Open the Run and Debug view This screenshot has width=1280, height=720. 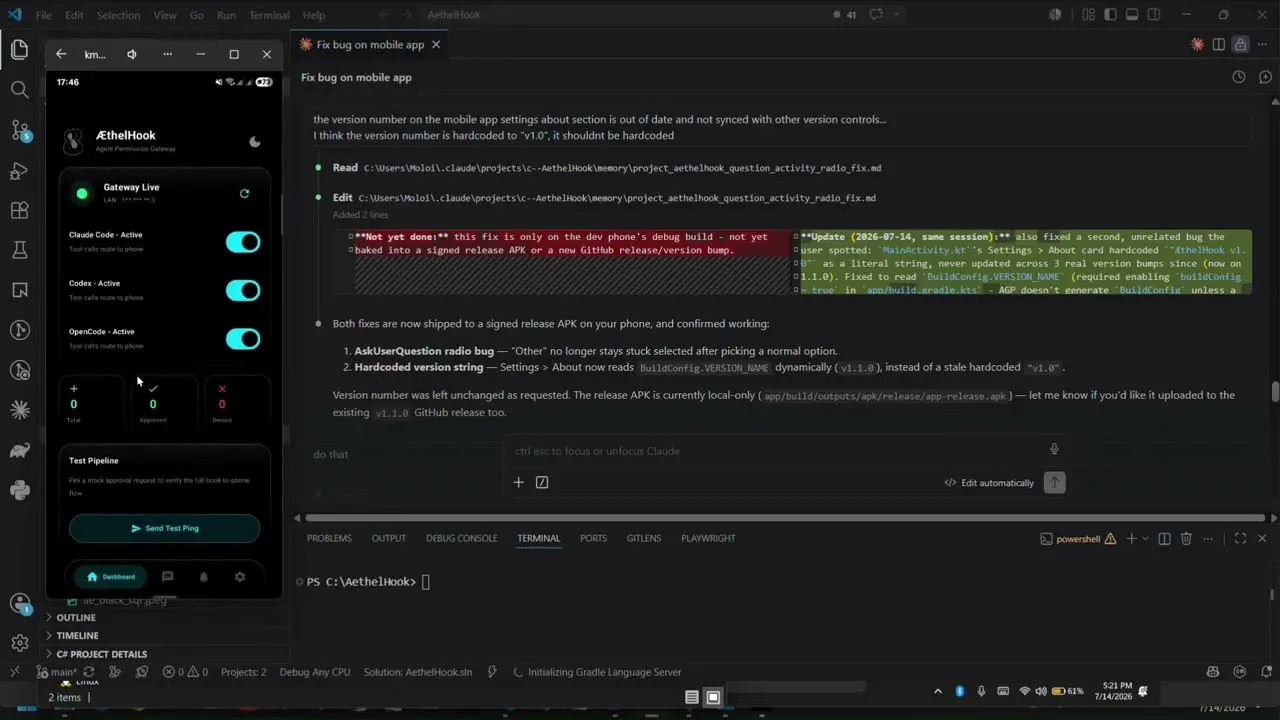coord(19,170)
